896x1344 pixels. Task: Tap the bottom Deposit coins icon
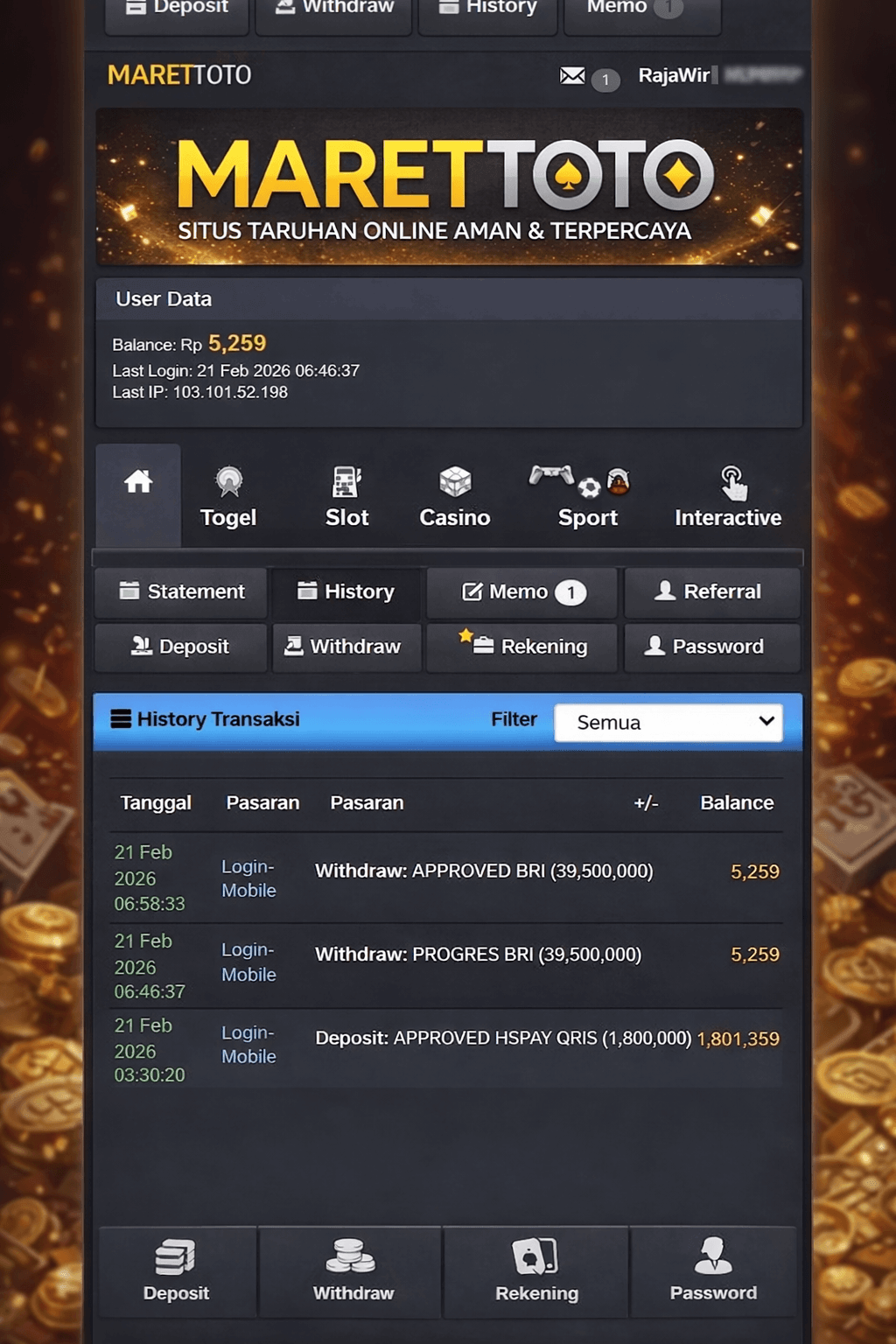176,1256
